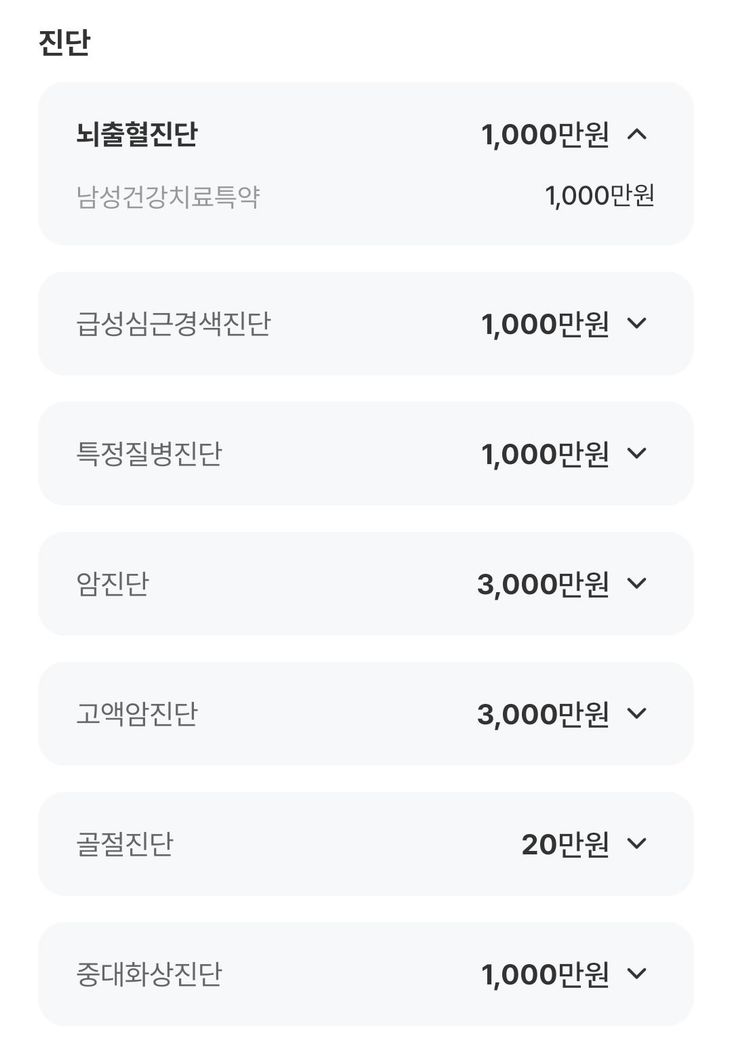Viewport: 730px width, 1040px height.
Task: Expand the 중대화상진단 chevron arrow
Action: click(637, 973)
